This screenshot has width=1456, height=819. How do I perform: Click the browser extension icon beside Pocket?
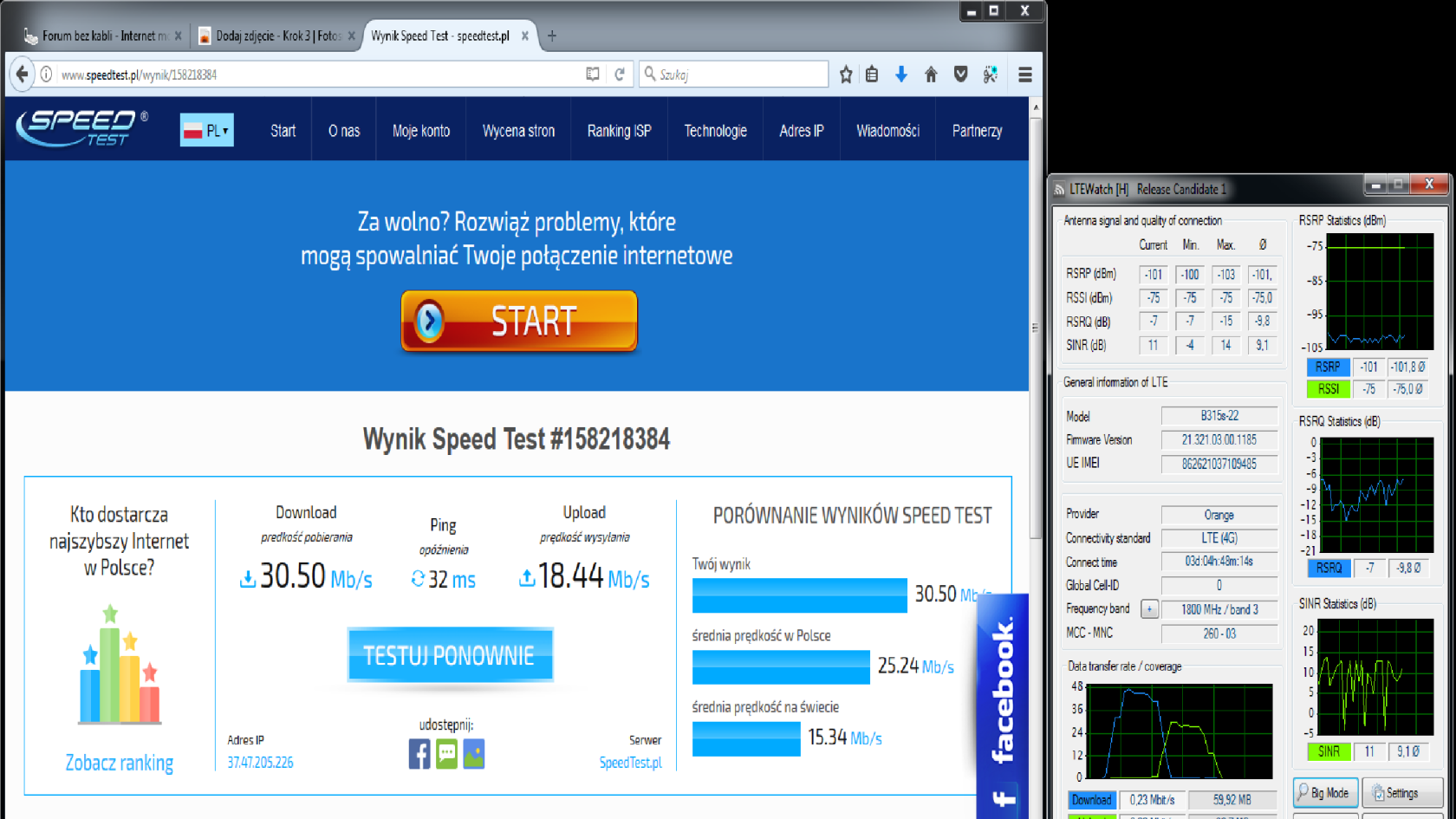click(x=990, y=75)
